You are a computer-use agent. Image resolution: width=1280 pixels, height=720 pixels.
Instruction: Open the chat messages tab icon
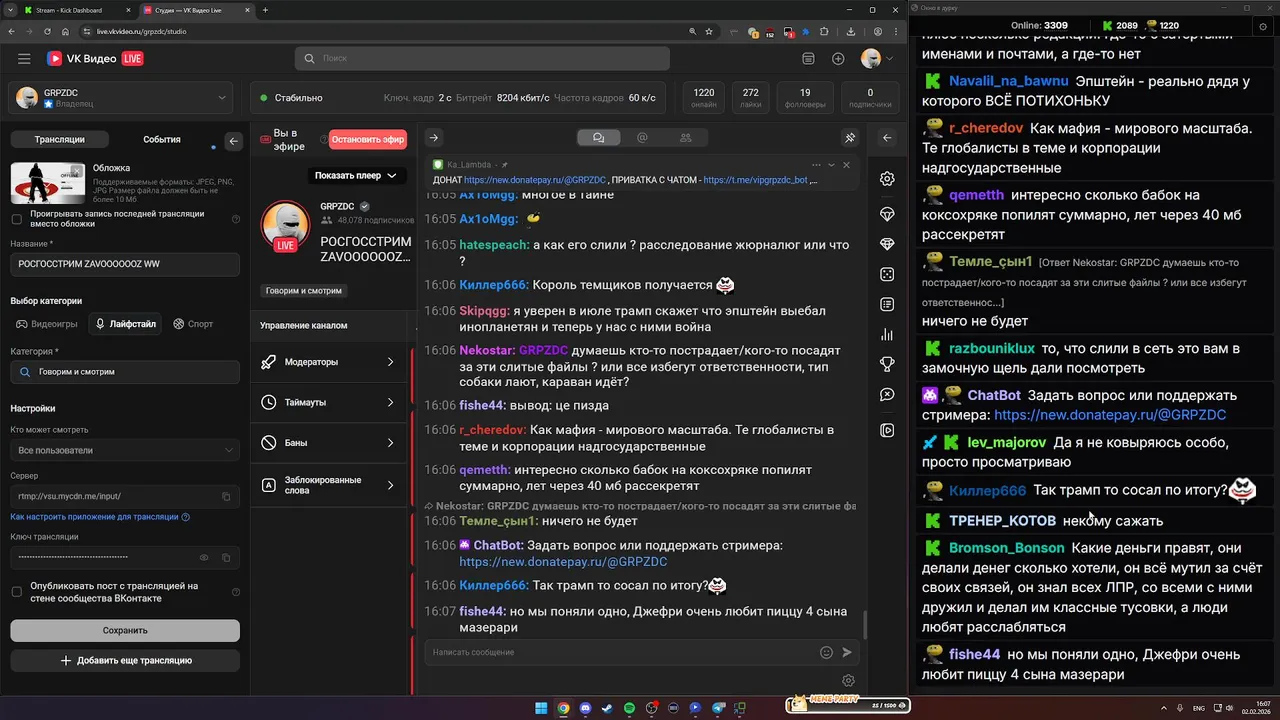pos(599,138)
